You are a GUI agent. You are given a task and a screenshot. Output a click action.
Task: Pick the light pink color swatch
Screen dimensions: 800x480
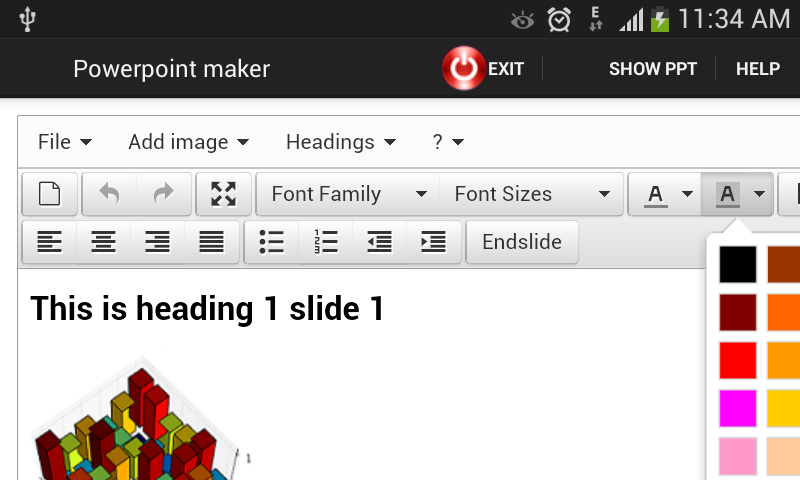tap(738, 457)
